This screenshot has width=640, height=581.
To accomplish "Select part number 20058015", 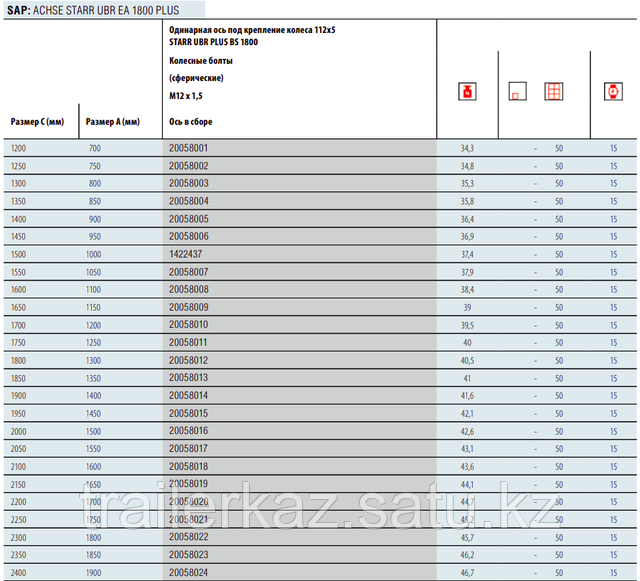I will [x=189, y=413].
